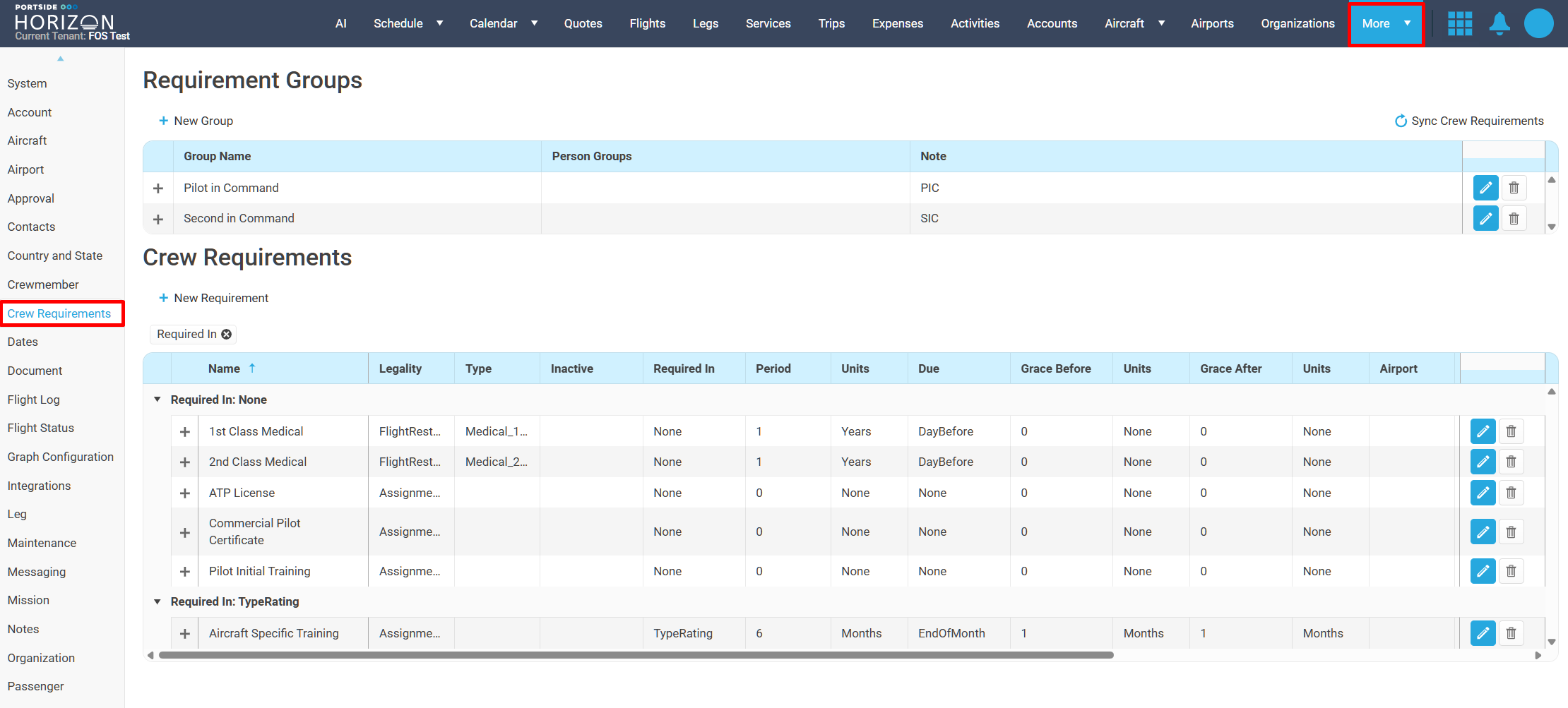The width and height of the screenshot is (1568, 708).
Task: Open the notifications bell
Action: pyautogui.click(x=1499, y=23)
